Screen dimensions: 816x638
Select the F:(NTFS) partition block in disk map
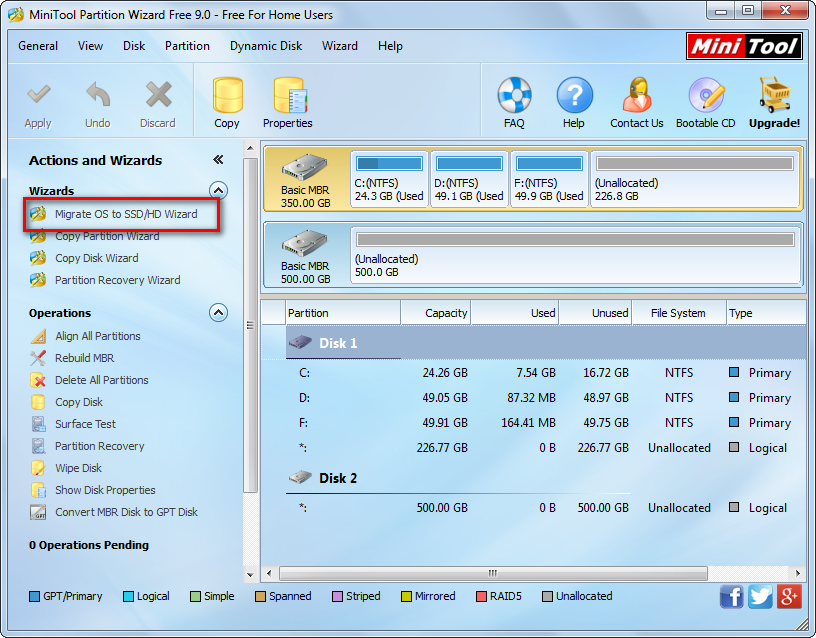tap(549, 179)
